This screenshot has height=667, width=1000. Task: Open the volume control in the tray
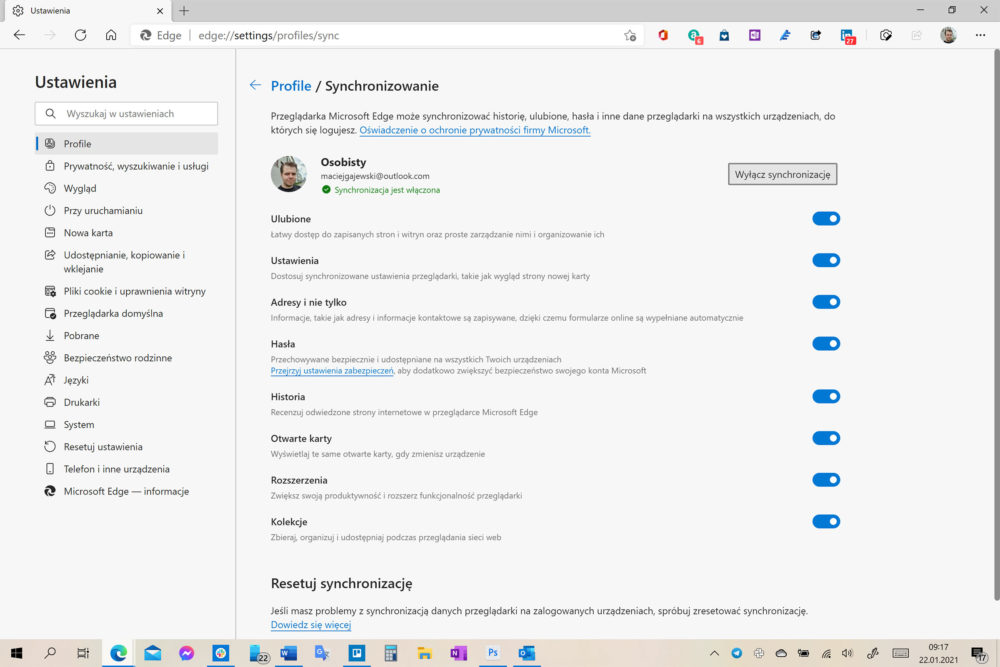(847, 653)
